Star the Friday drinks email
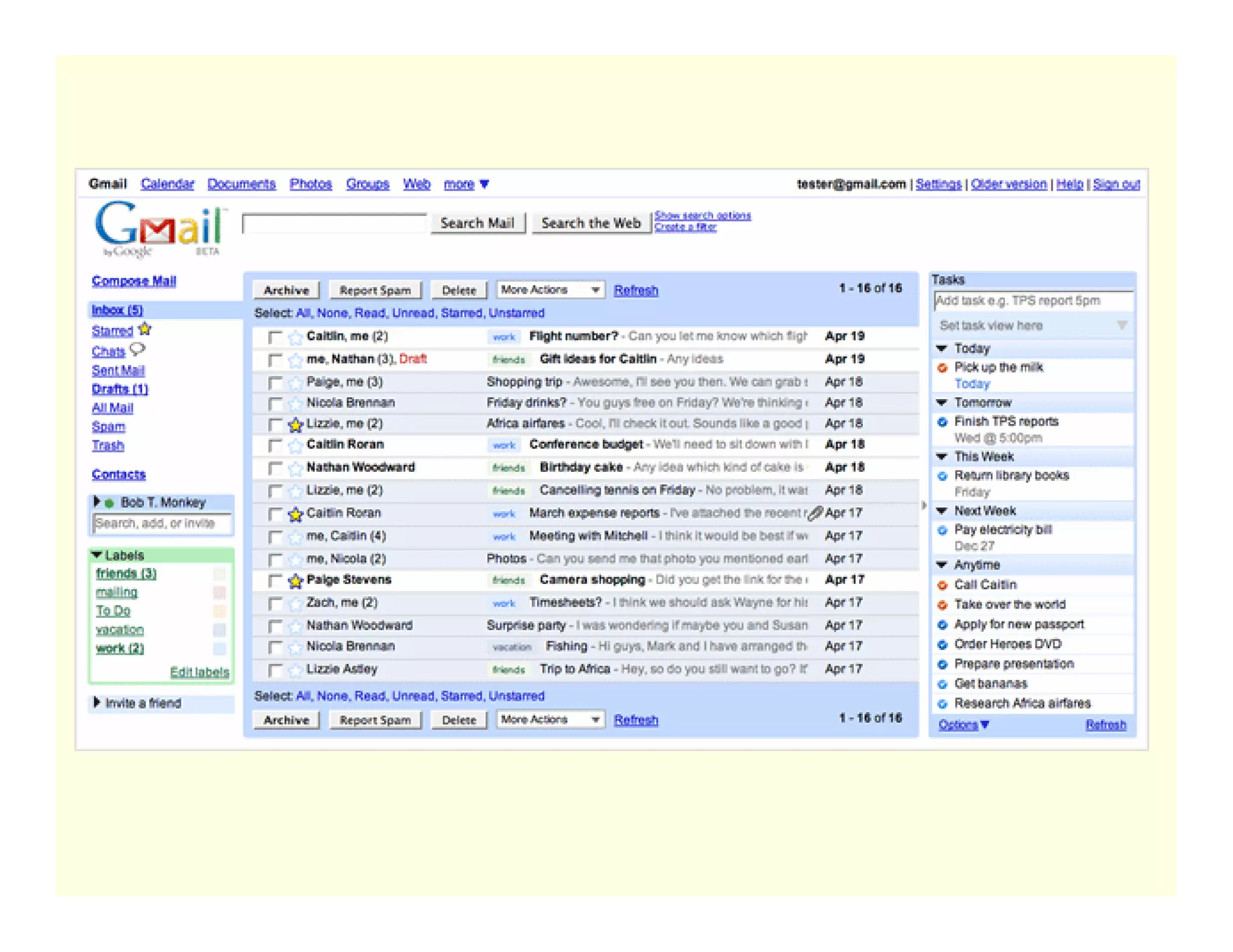 coord(295,403)
